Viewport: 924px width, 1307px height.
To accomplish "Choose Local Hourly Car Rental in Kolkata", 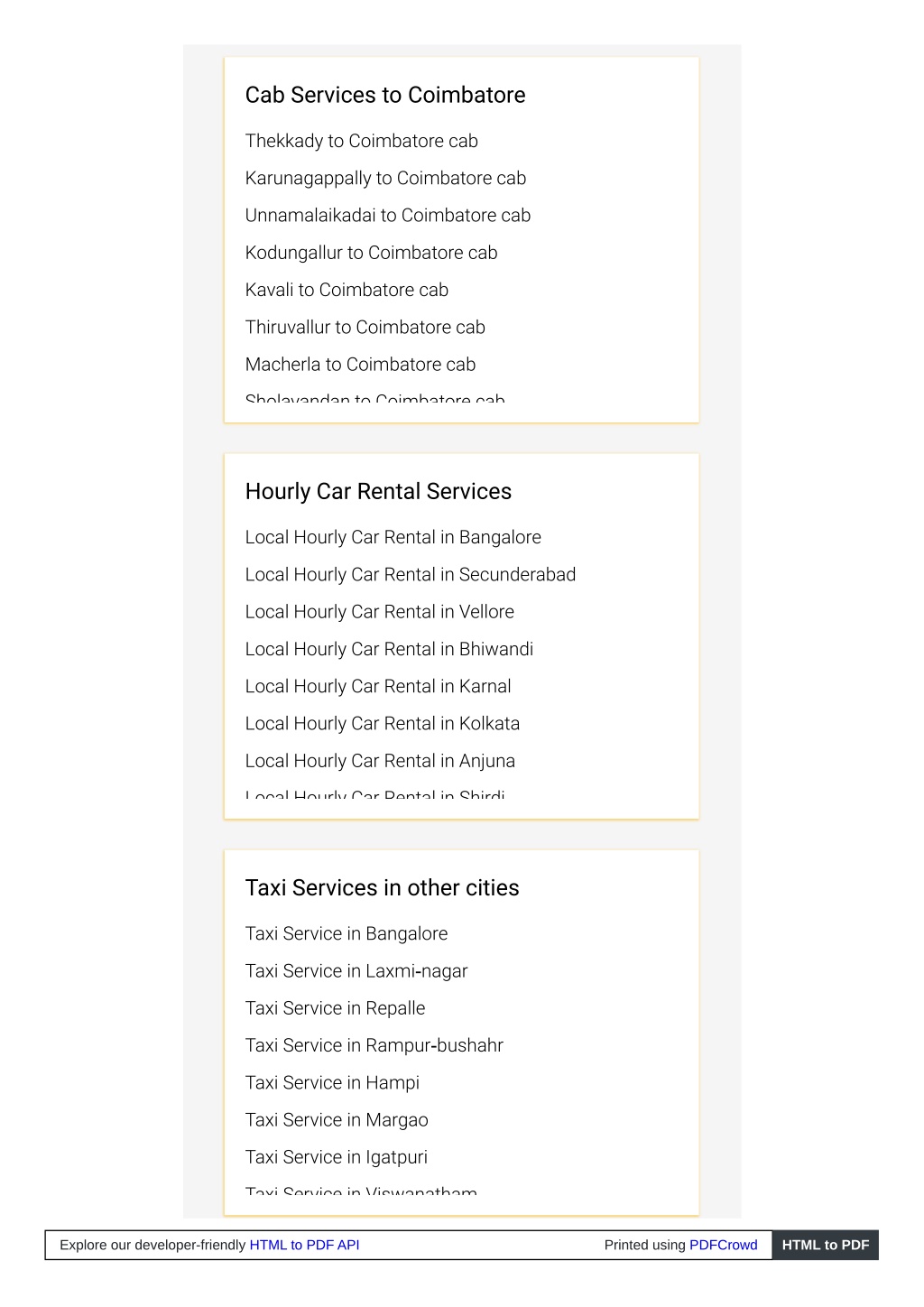I will click(x=382, y=724).
